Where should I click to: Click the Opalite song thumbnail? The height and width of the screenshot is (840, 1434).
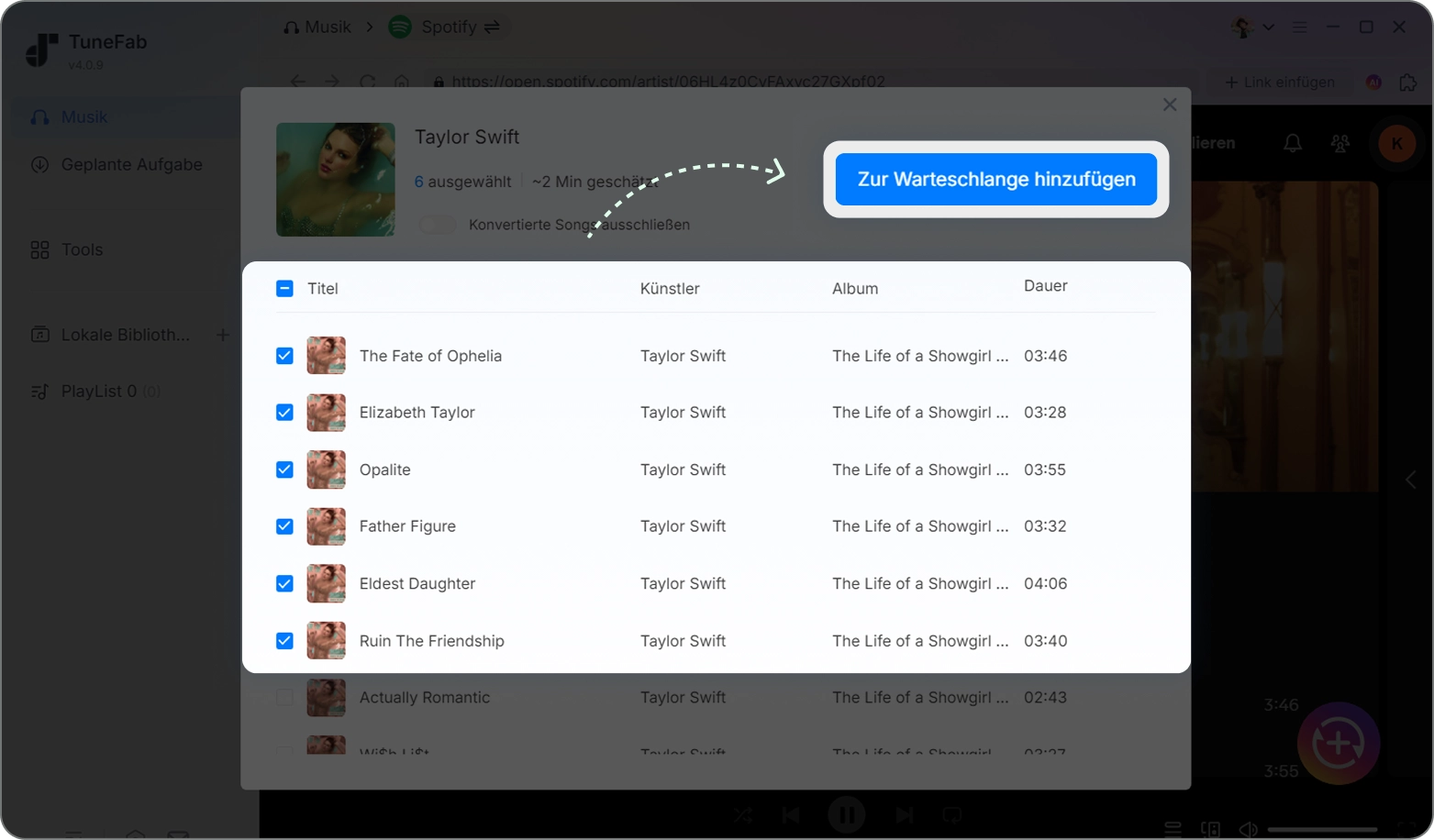click(327, 470)
